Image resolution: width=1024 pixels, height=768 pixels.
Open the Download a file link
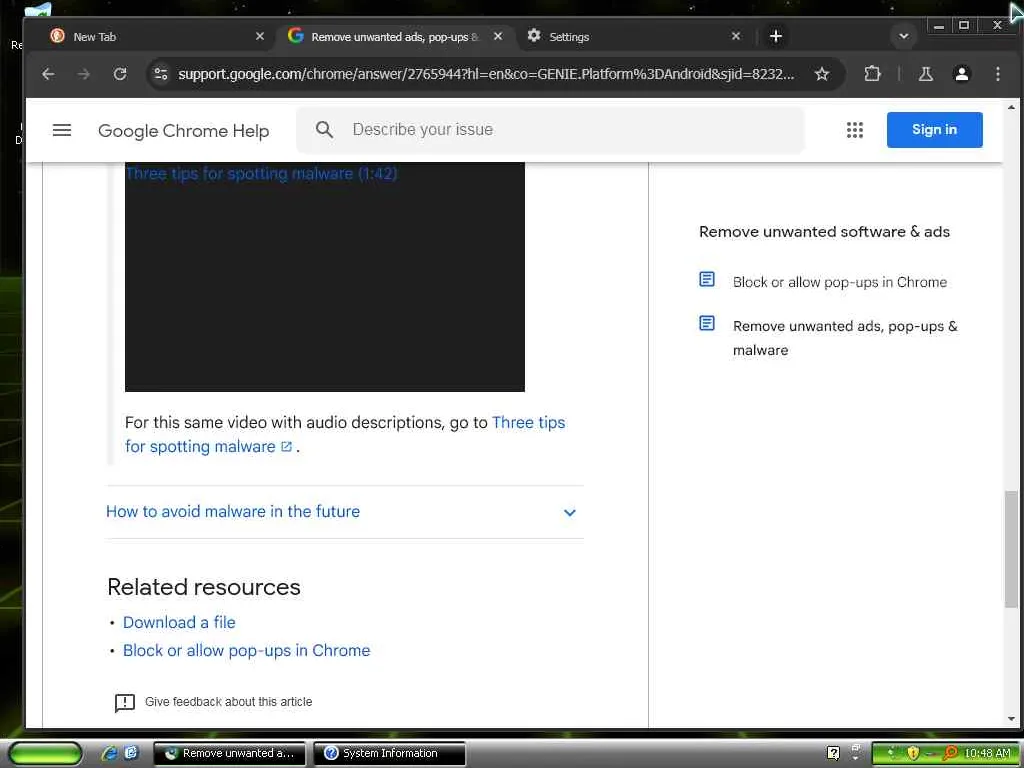pyautogui.click(x=179, y=622)
